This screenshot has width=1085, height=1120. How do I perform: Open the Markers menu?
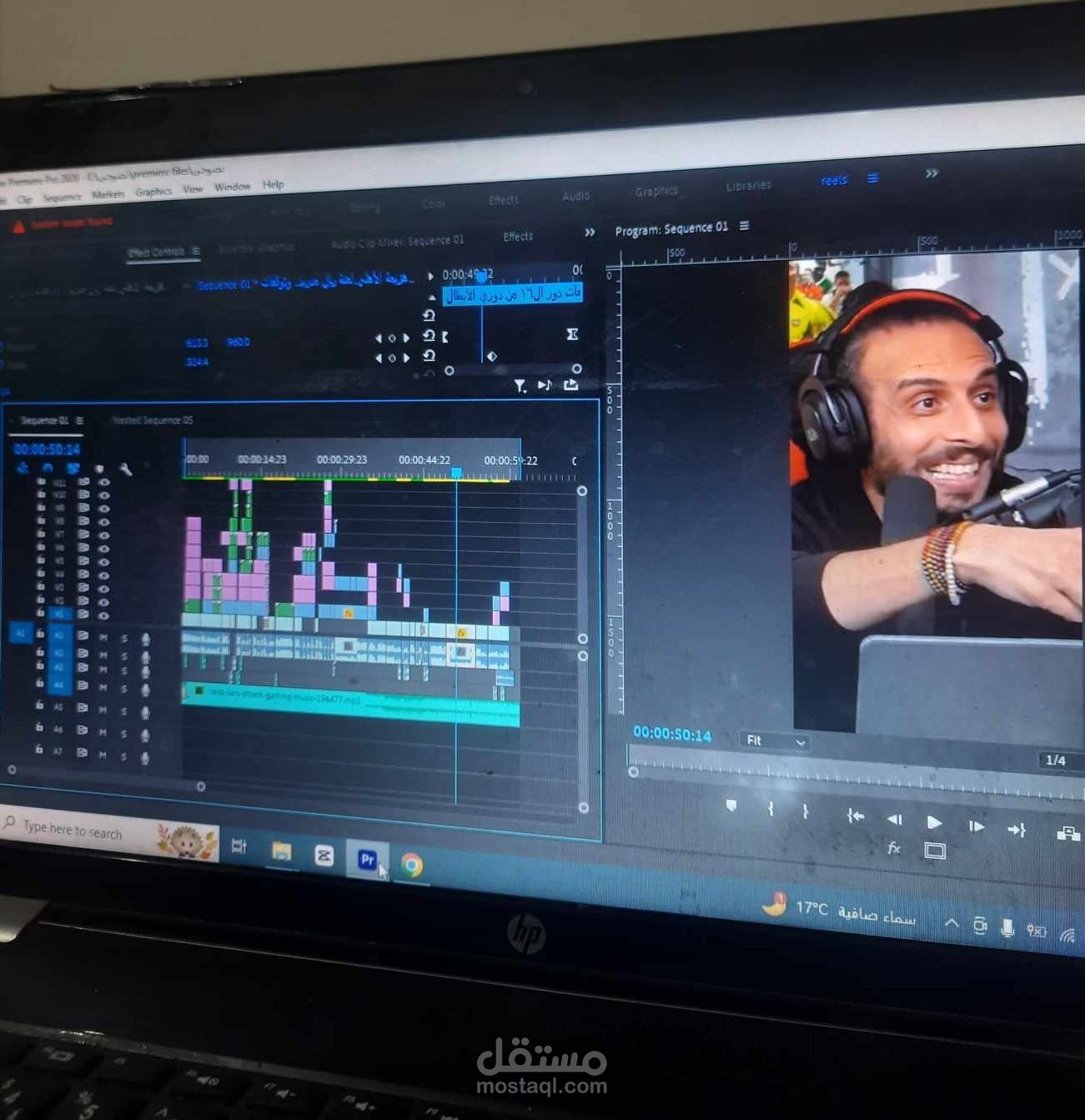108,193
